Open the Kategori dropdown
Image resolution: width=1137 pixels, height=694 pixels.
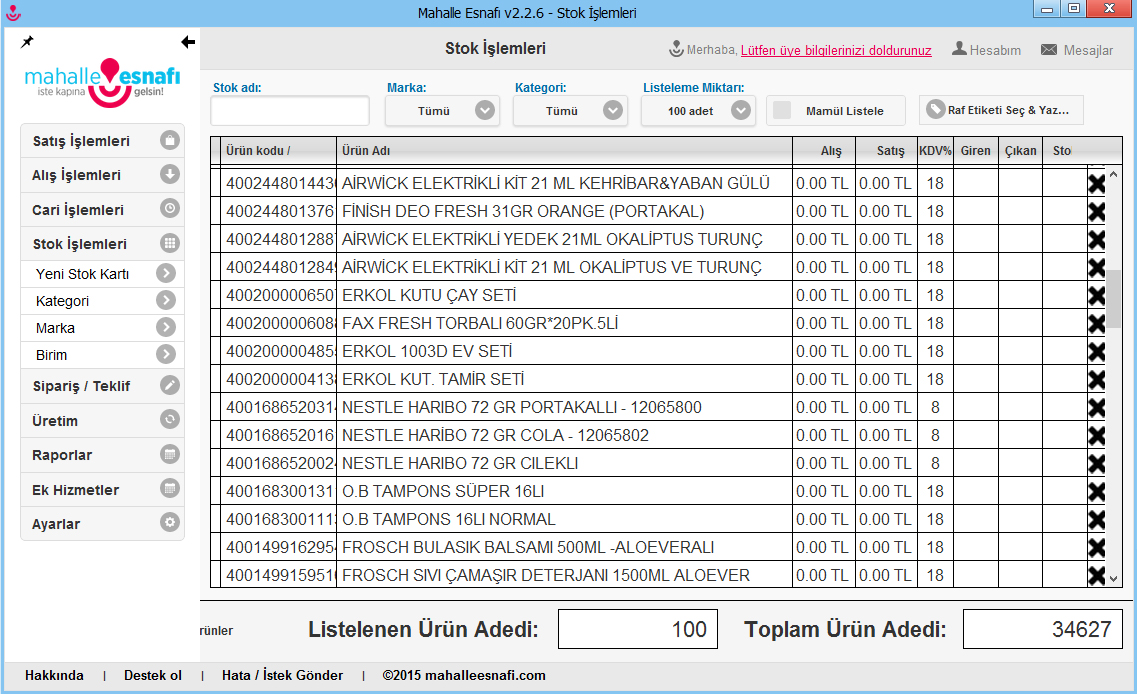(570, 110)
